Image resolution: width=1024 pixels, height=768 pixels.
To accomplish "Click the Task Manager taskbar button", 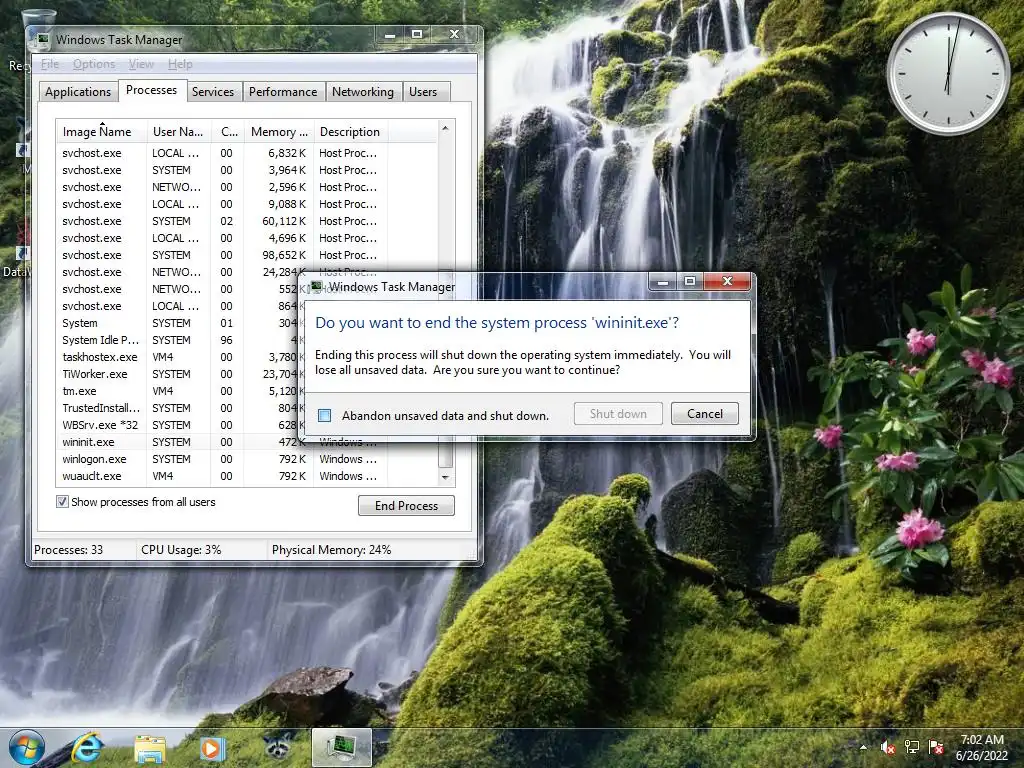I will [x=342, y=748].
